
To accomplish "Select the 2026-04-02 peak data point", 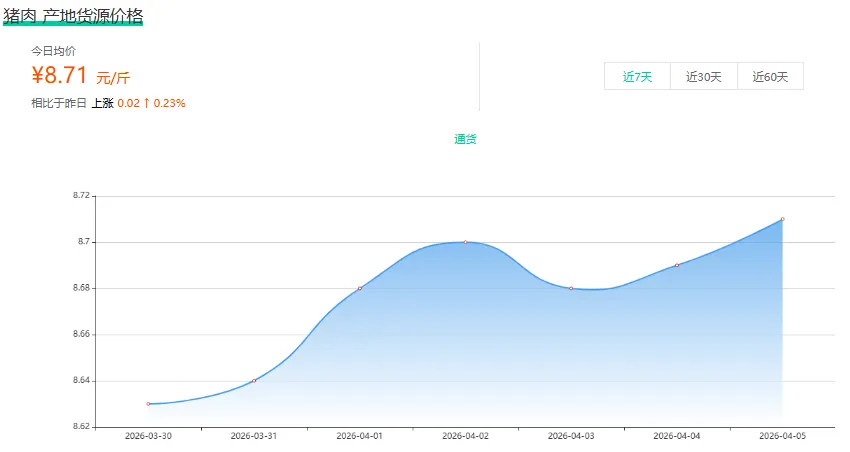I will click(x=465, y=242).
